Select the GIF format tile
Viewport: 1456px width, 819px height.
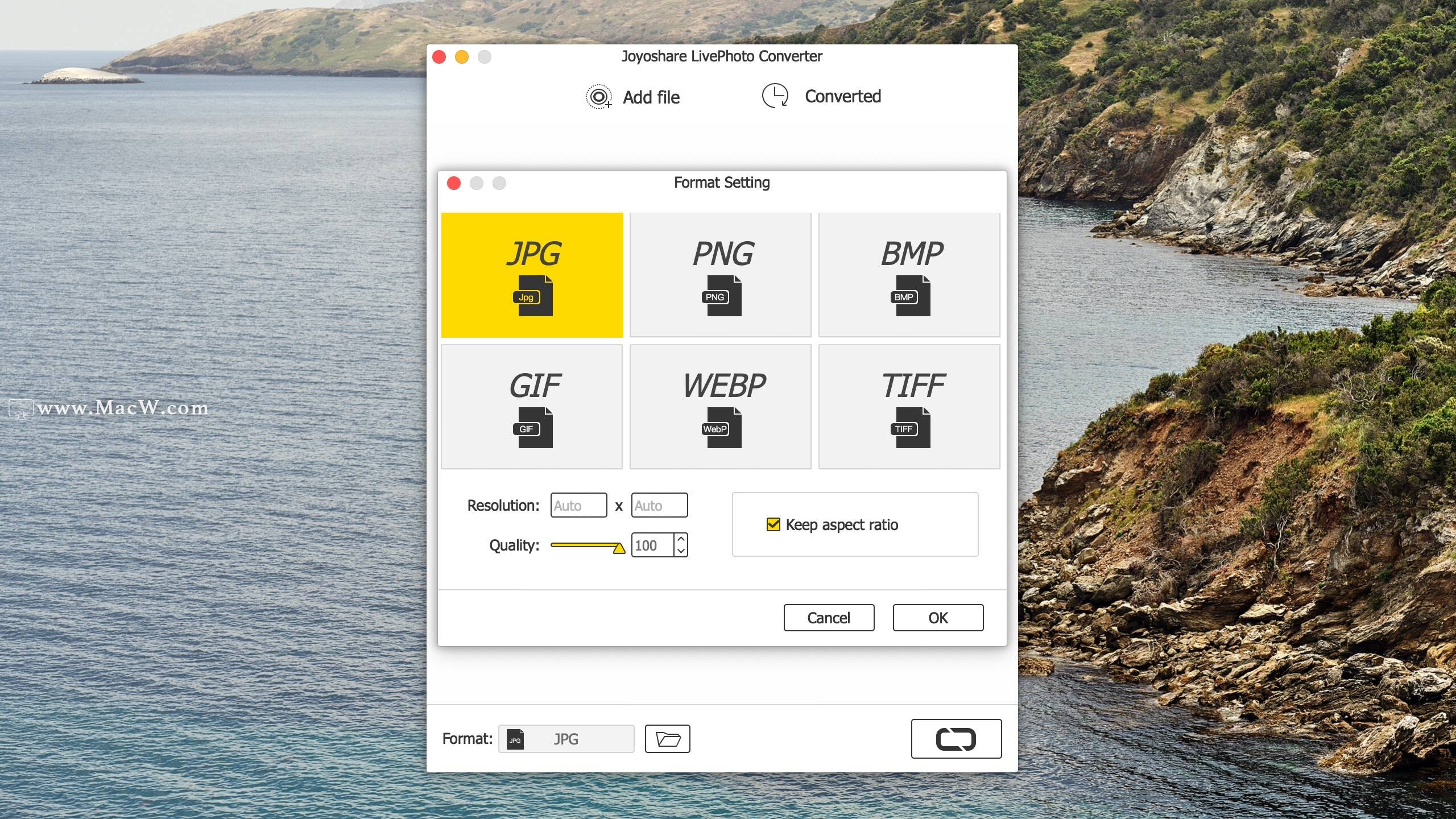pos(532,407)
